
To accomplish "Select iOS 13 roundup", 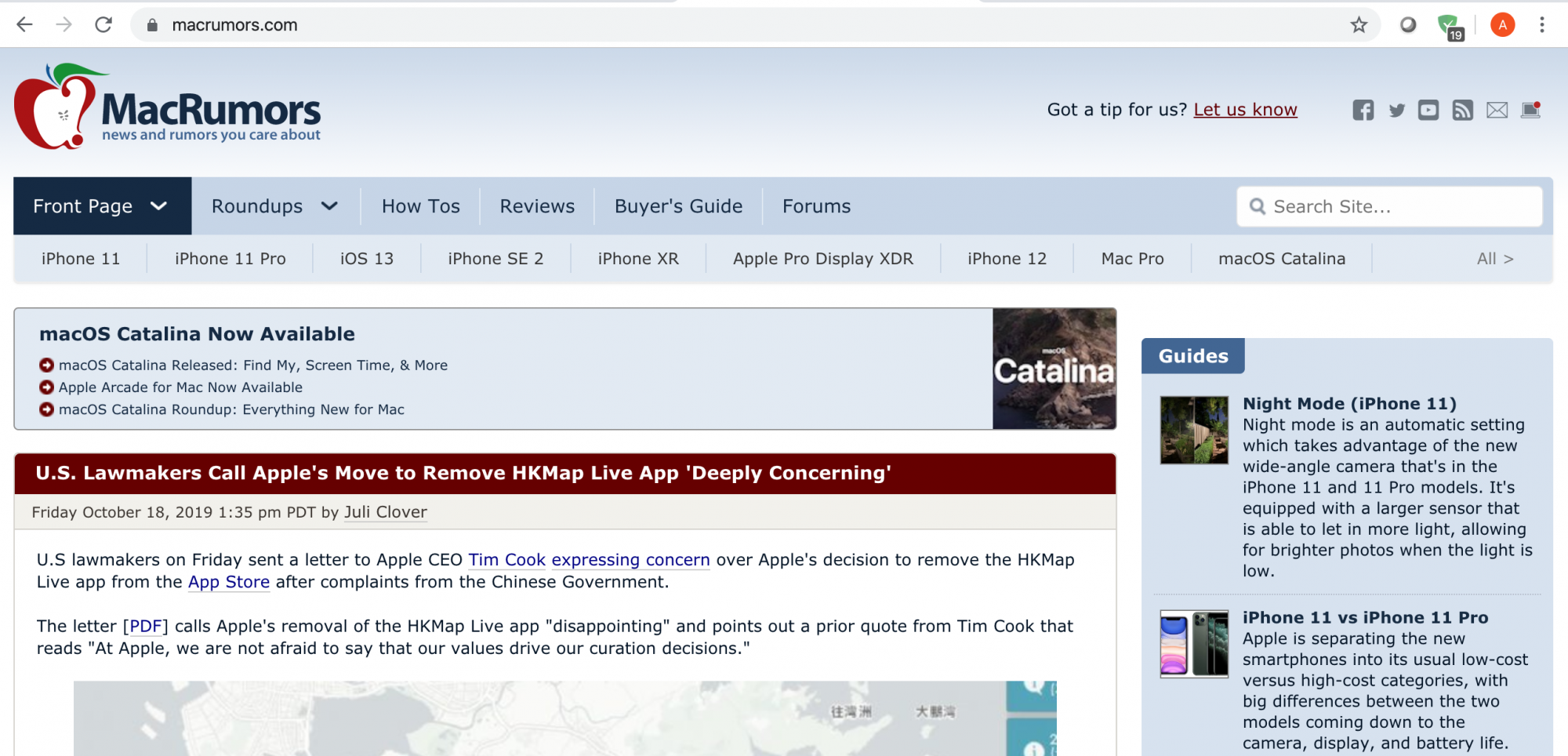I will coord(367,259).
